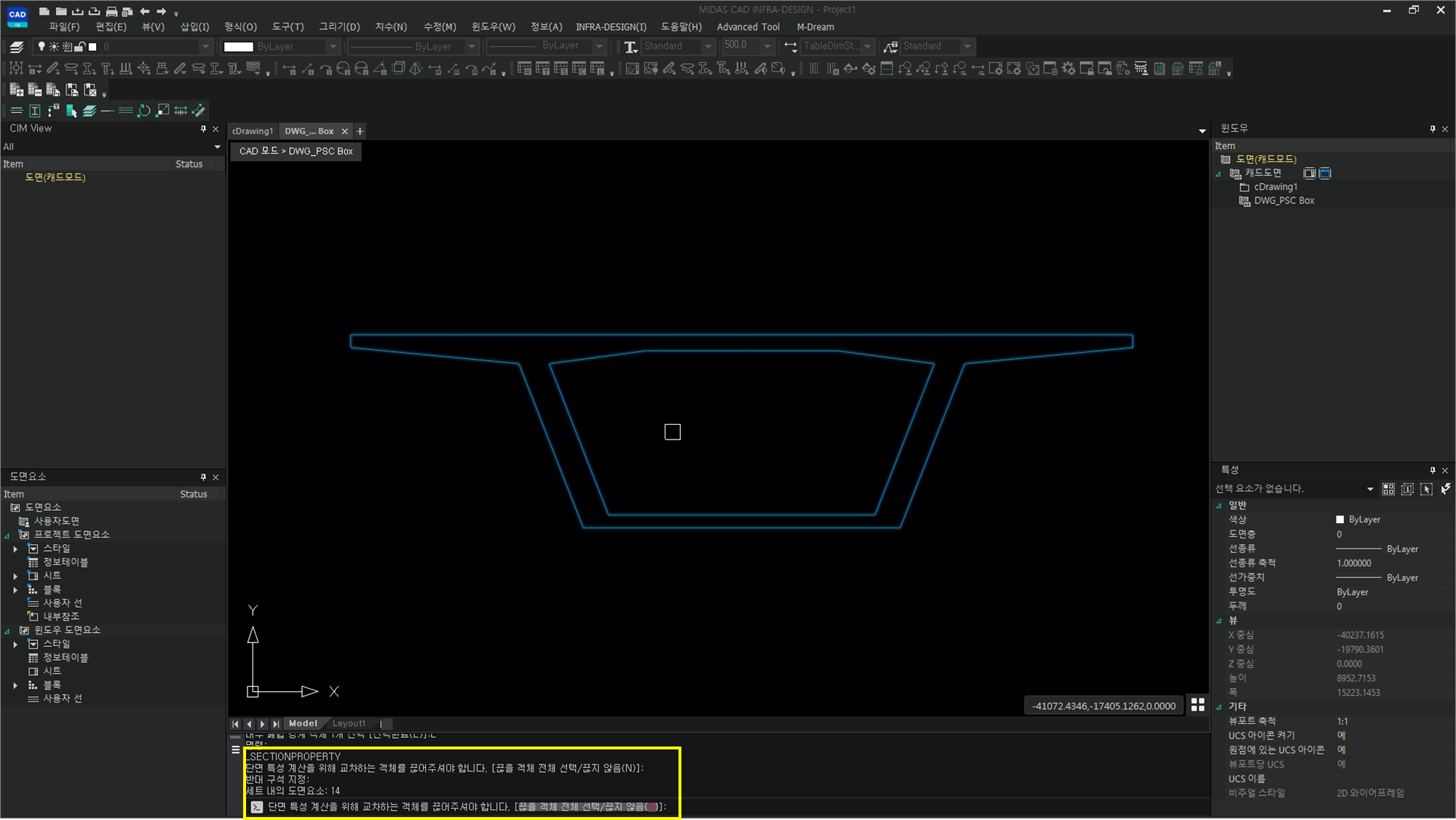Open the All filter dropdown in CIM View
This screenshot has width=1456, height=820.
pyautogui.click(x=217, y=147)
